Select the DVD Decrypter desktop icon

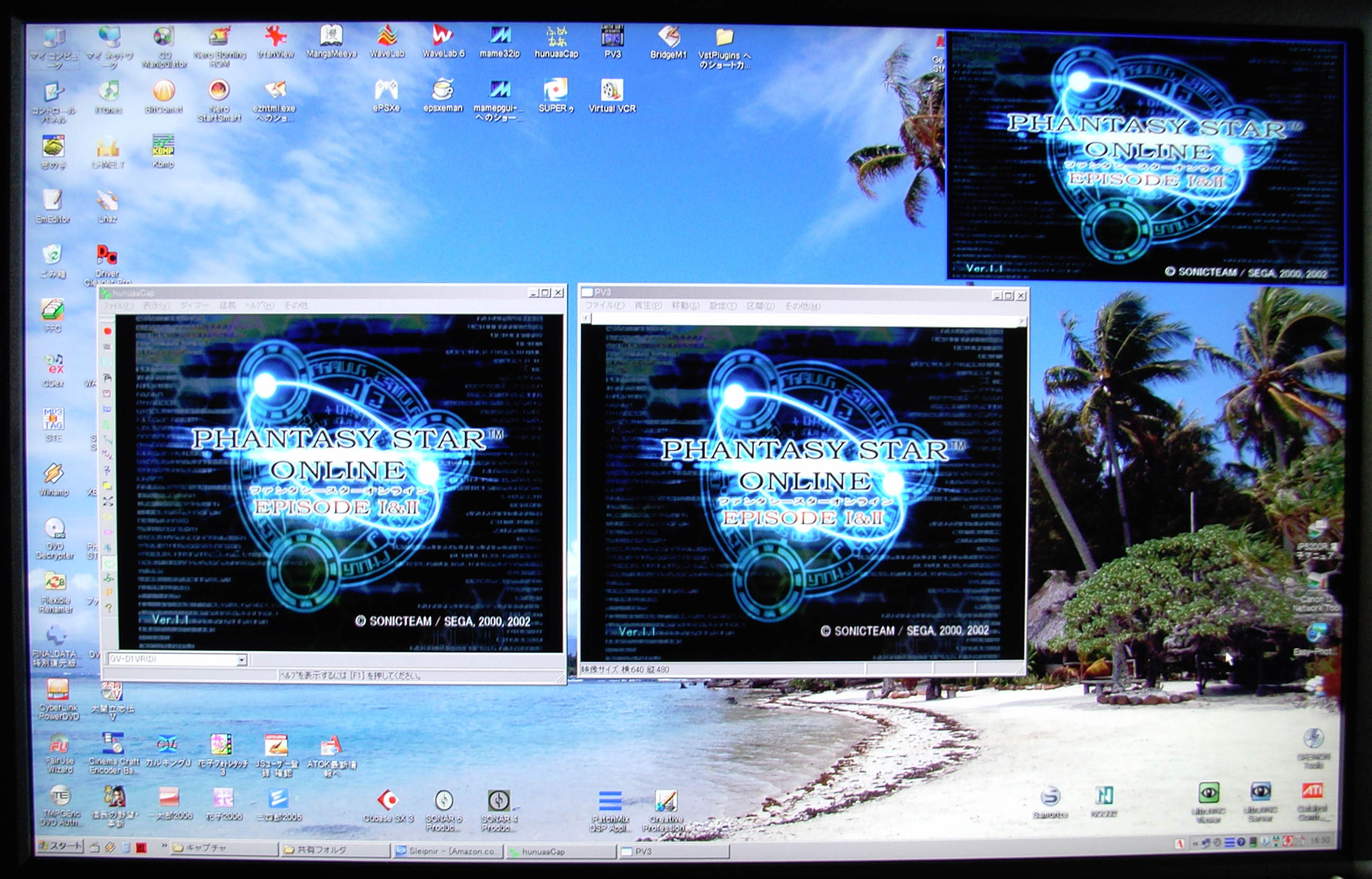[x=55, y=539]
